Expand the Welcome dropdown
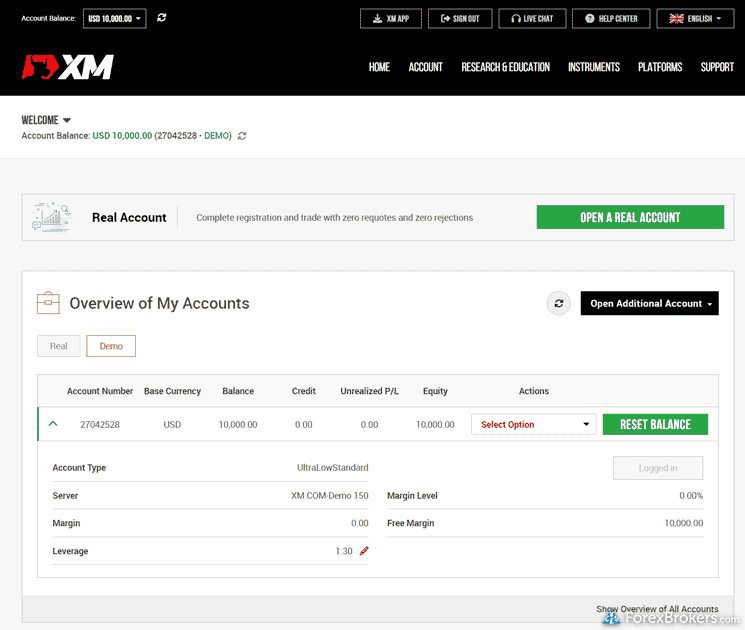Image resolution: width=745 pixels, height=630 pixels. (x=47, y=120)
